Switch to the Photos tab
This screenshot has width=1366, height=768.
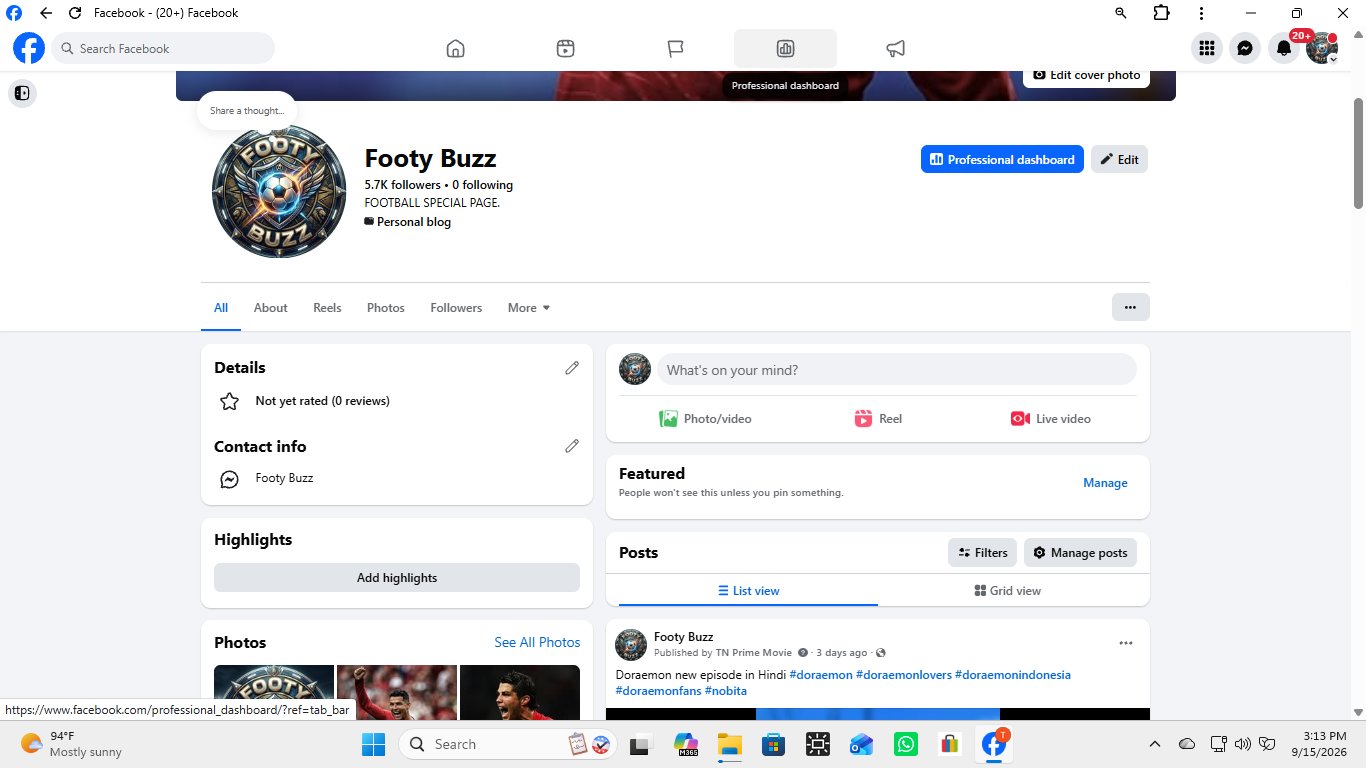point(386,308)
